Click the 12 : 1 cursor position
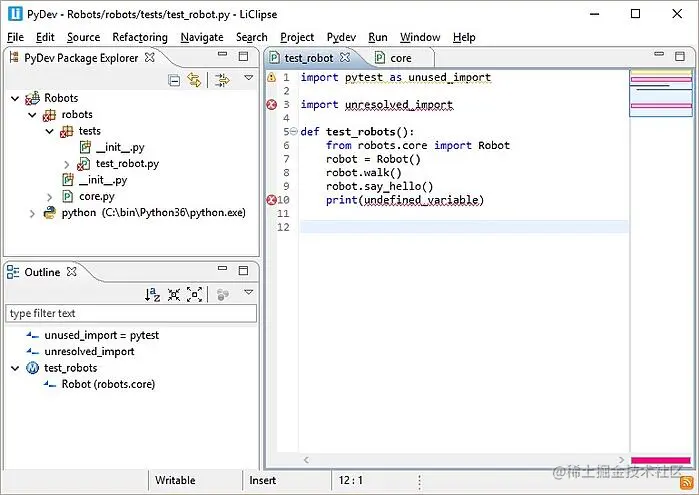This screenshot has height=495, width=699. [350, 480]
